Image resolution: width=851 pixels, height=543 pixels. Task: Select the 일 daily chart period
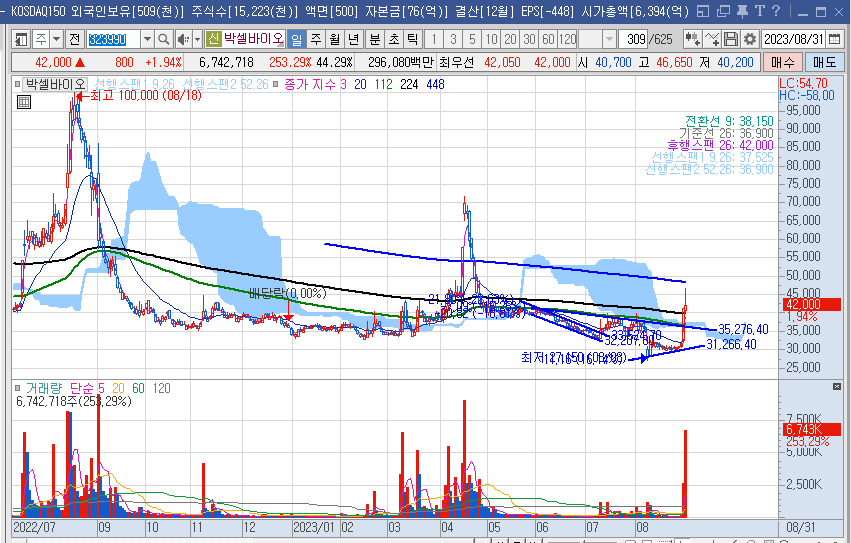pyautogui.click(x=296, y=39)
